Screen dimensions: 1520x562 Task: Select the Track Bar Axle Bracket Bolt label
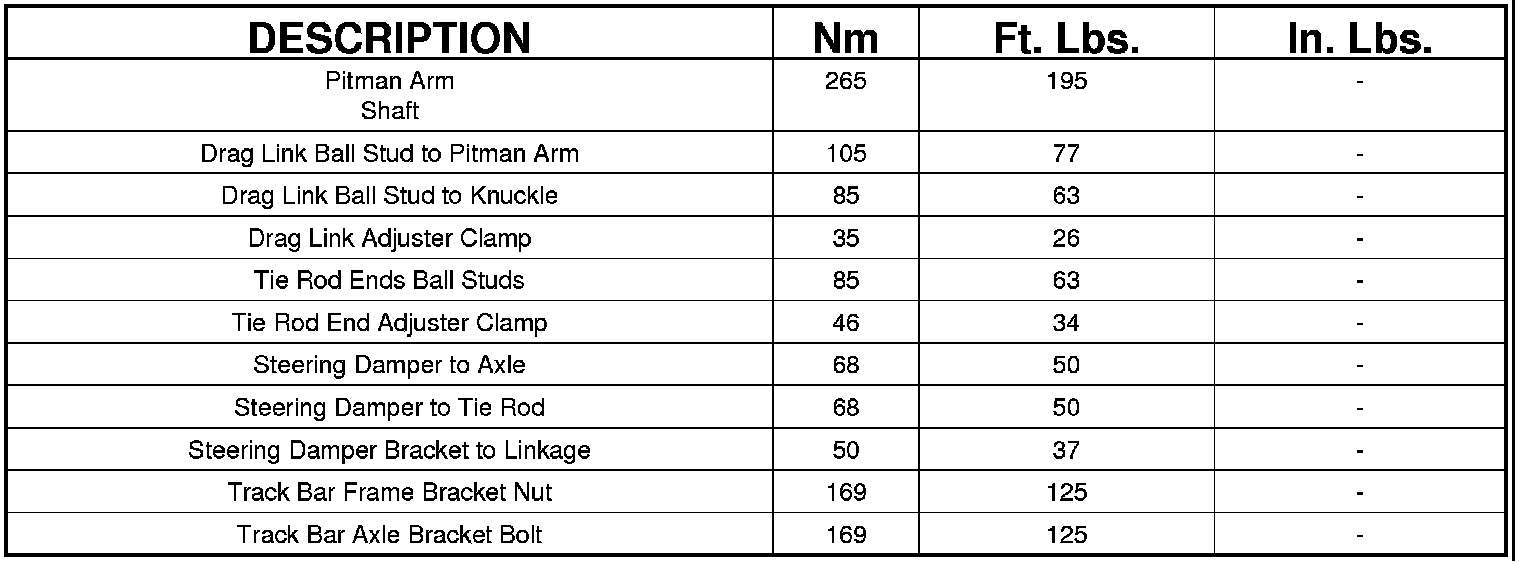click(x=389, y=535)
